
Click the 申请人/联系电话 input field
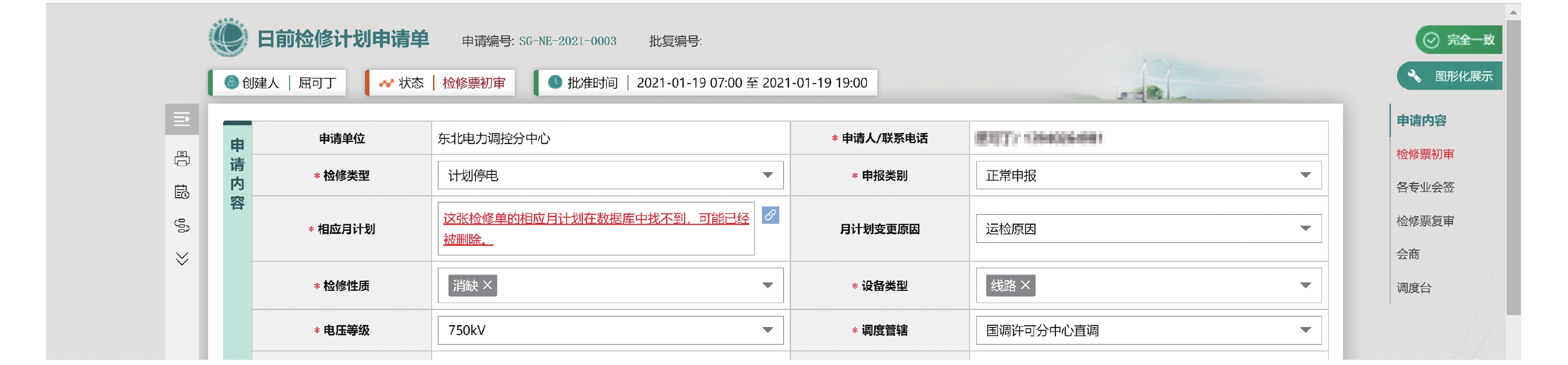pos(1148,138)
